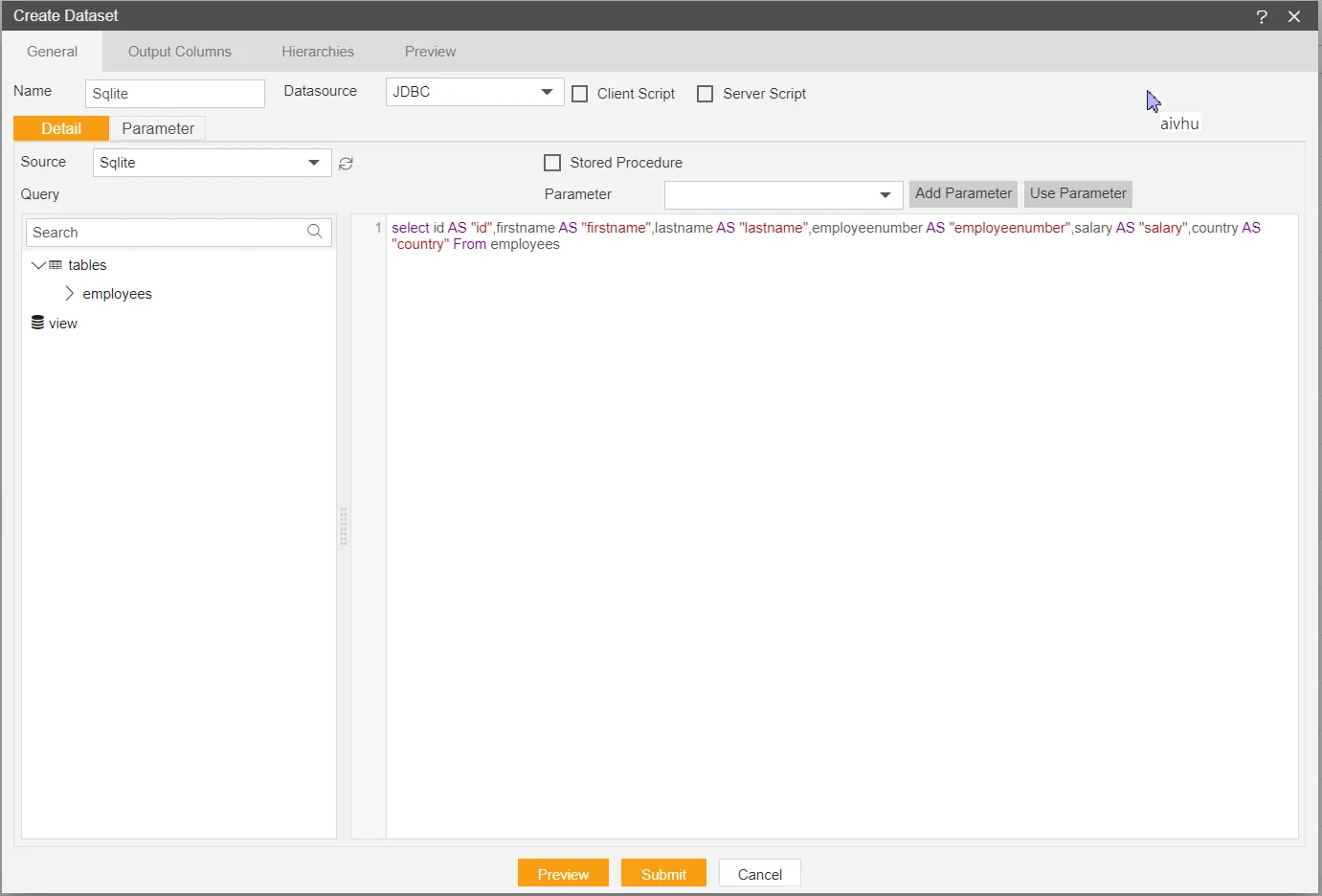1322x896 pixels.
Task: Collapse the tables tree node
Action: [x=38, y=265]
